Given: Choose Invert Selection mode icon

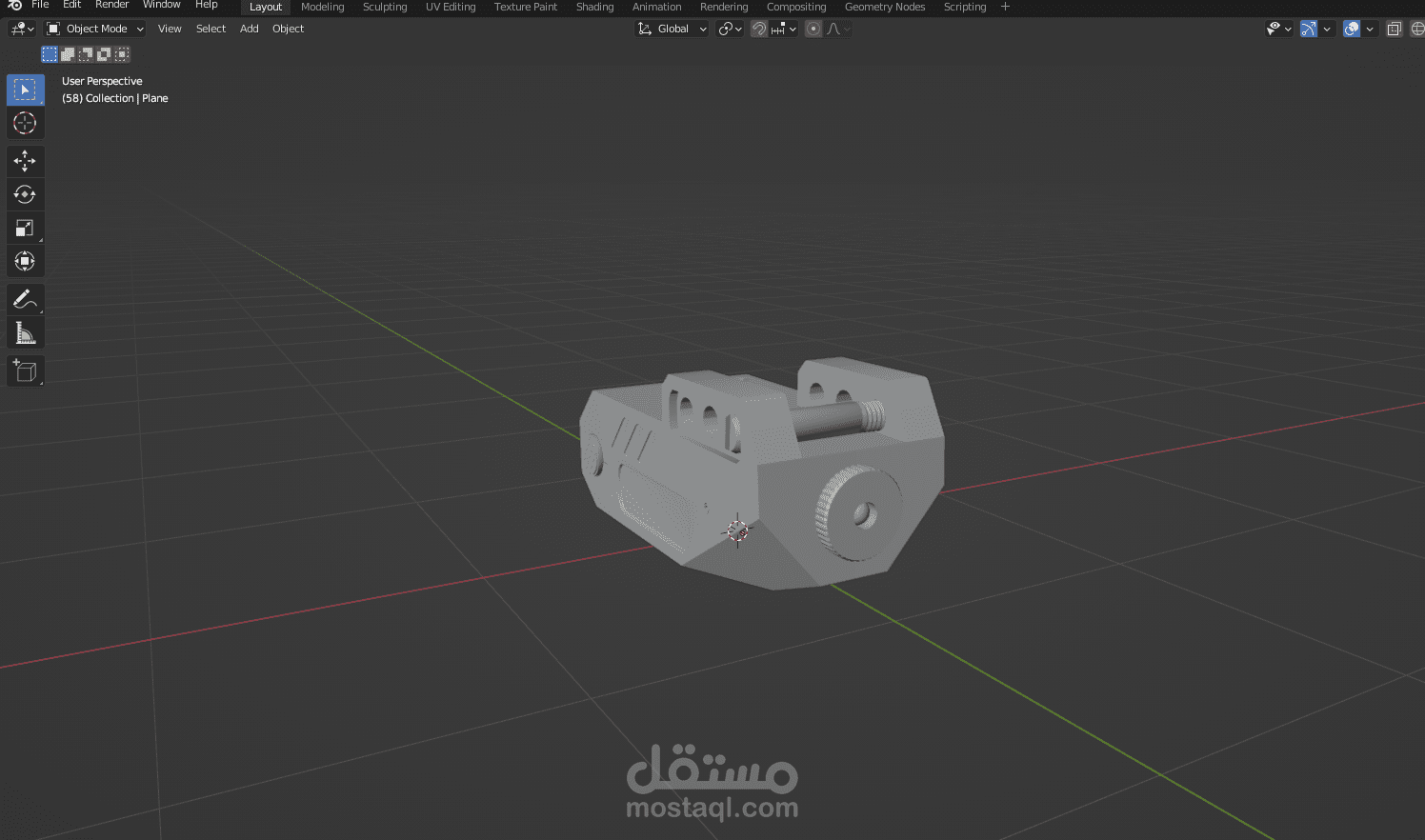Looking at the screenshot, I should pyautogui.click(x=104, y=54).
